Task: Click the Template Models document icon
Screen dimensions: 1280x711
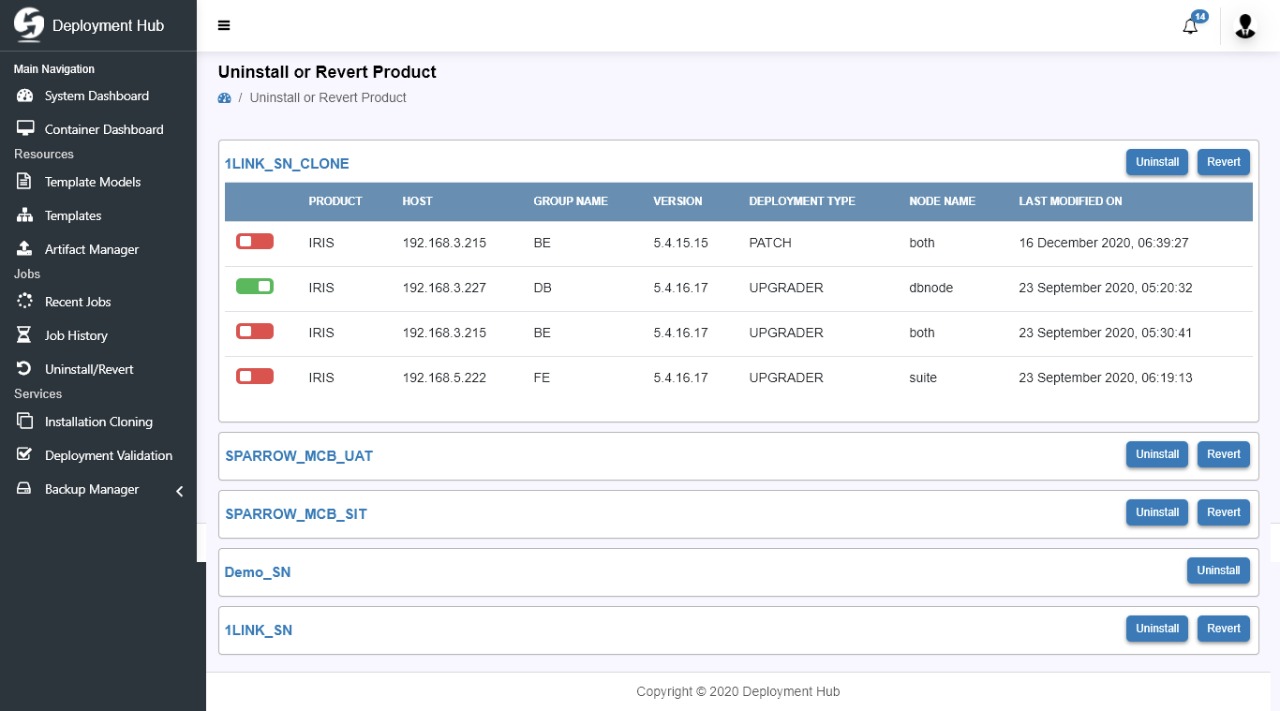Action: coord(25,182)
